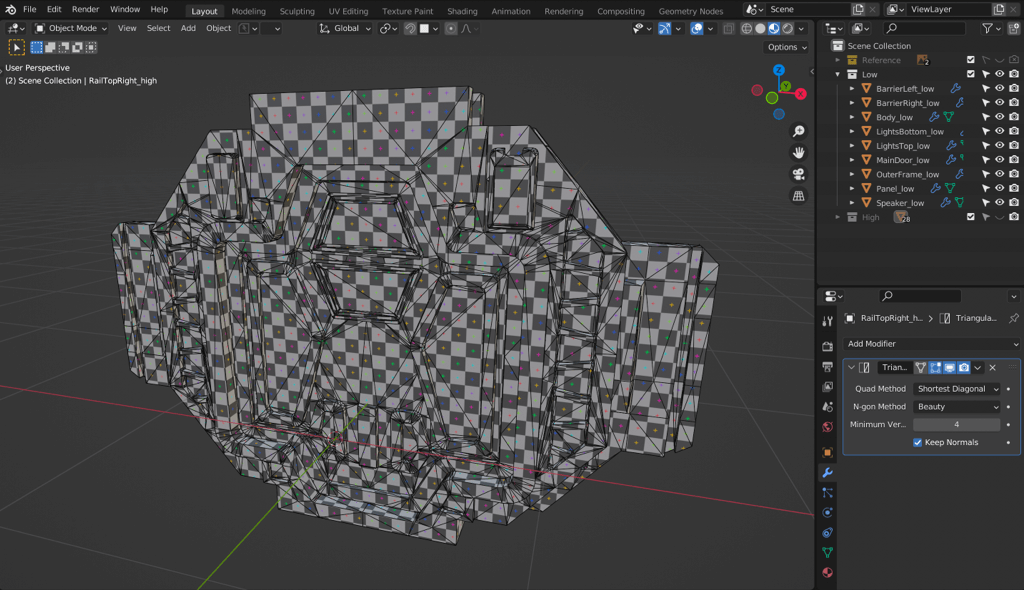Open the Object Mode dropdown
1024x590 pixels.
tap(72, 28)
